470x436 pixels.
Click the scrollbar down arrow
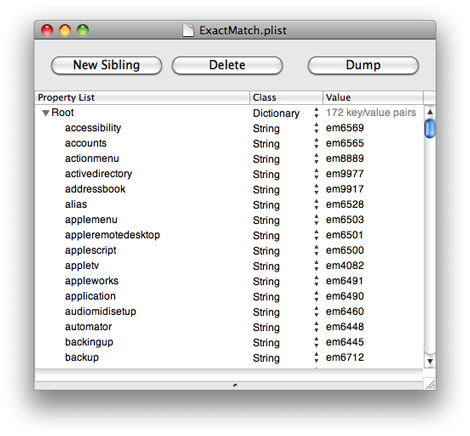430,361
